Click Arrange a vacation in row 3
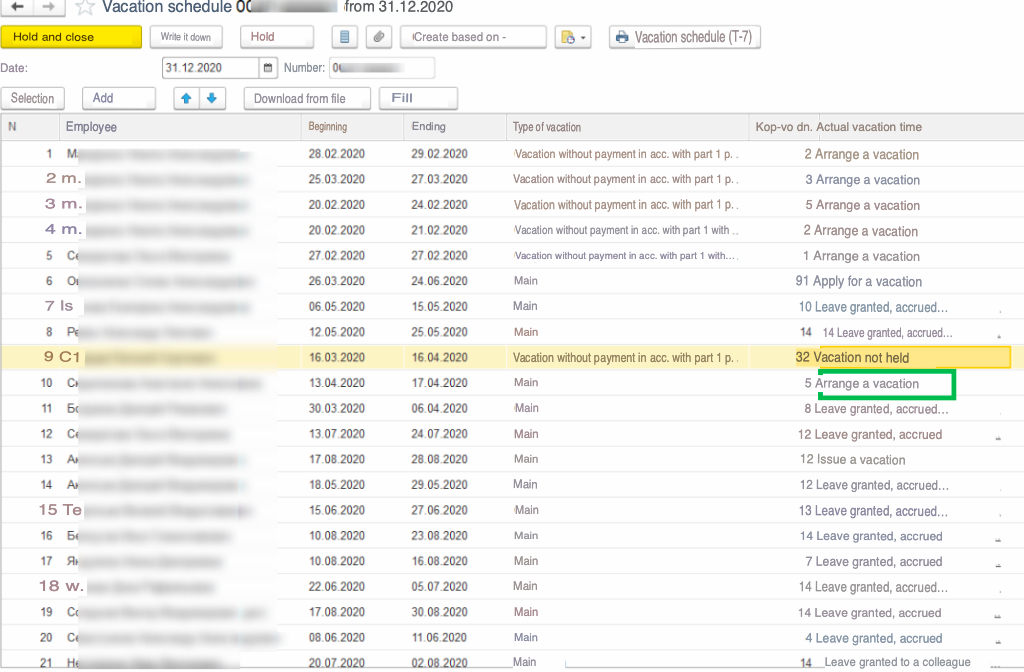This screenshot has height=672, width=1024. pyautogui.click(x=868, y=205)
